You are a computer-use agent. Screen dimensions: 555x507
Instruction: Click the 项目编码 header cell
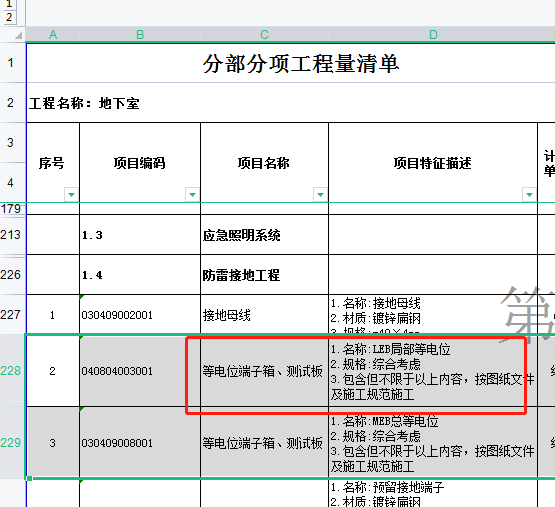[x=140, y=163]
